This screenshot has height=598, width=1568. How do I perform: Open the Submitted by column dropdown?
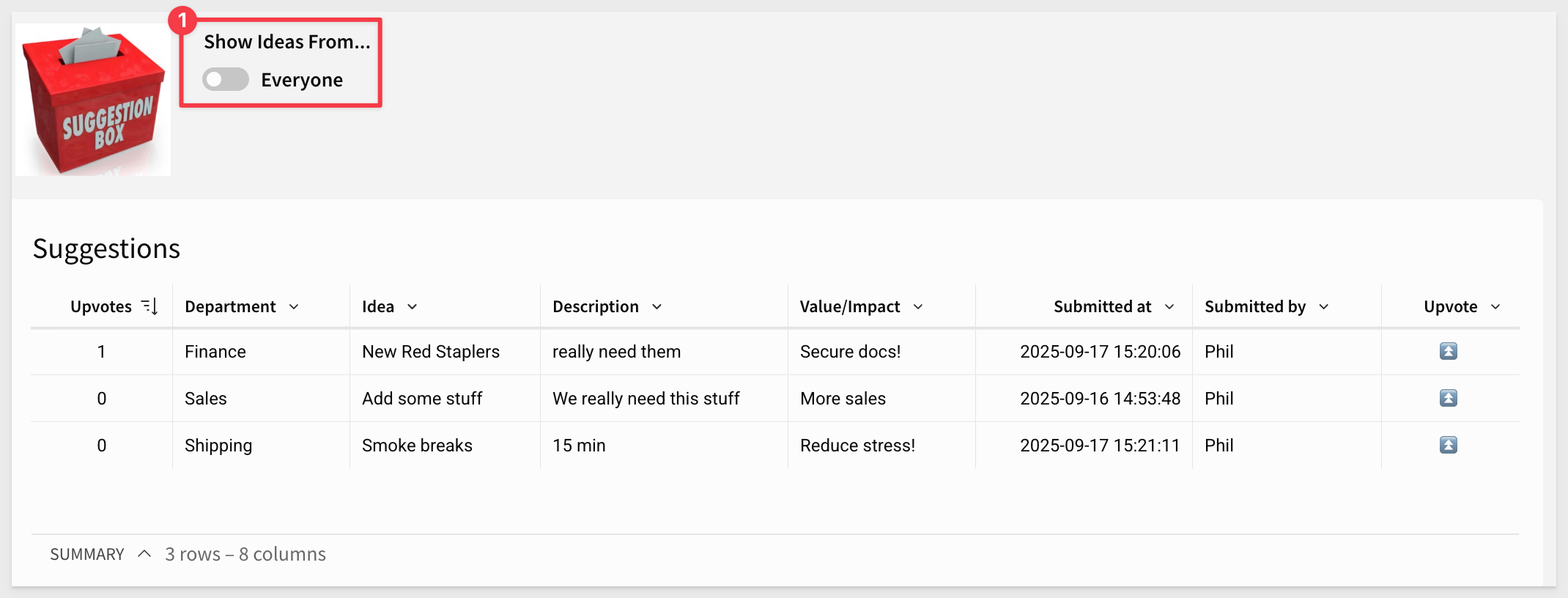[1324, 306]
